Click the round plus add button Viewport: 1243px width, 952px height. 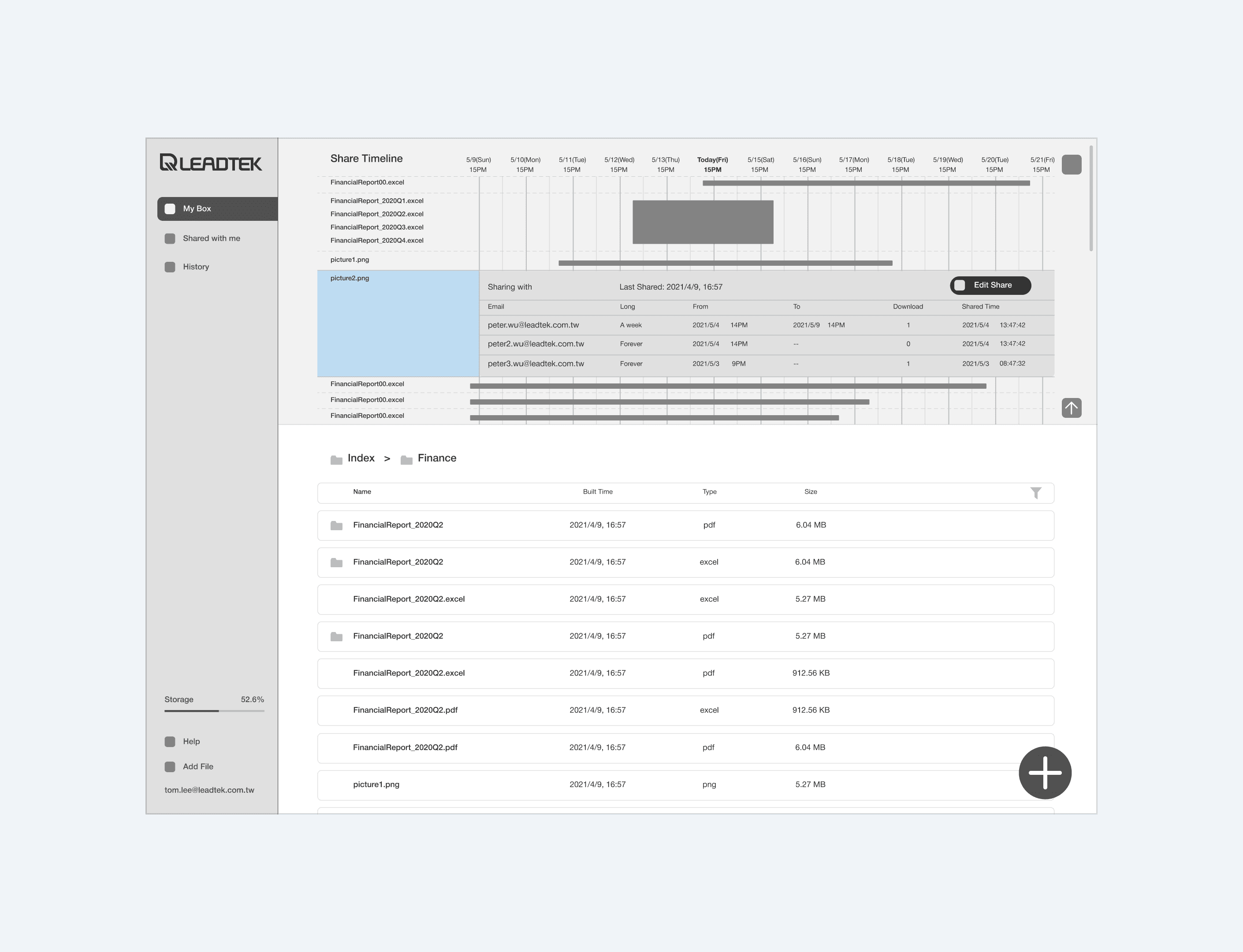point(1045,773)
